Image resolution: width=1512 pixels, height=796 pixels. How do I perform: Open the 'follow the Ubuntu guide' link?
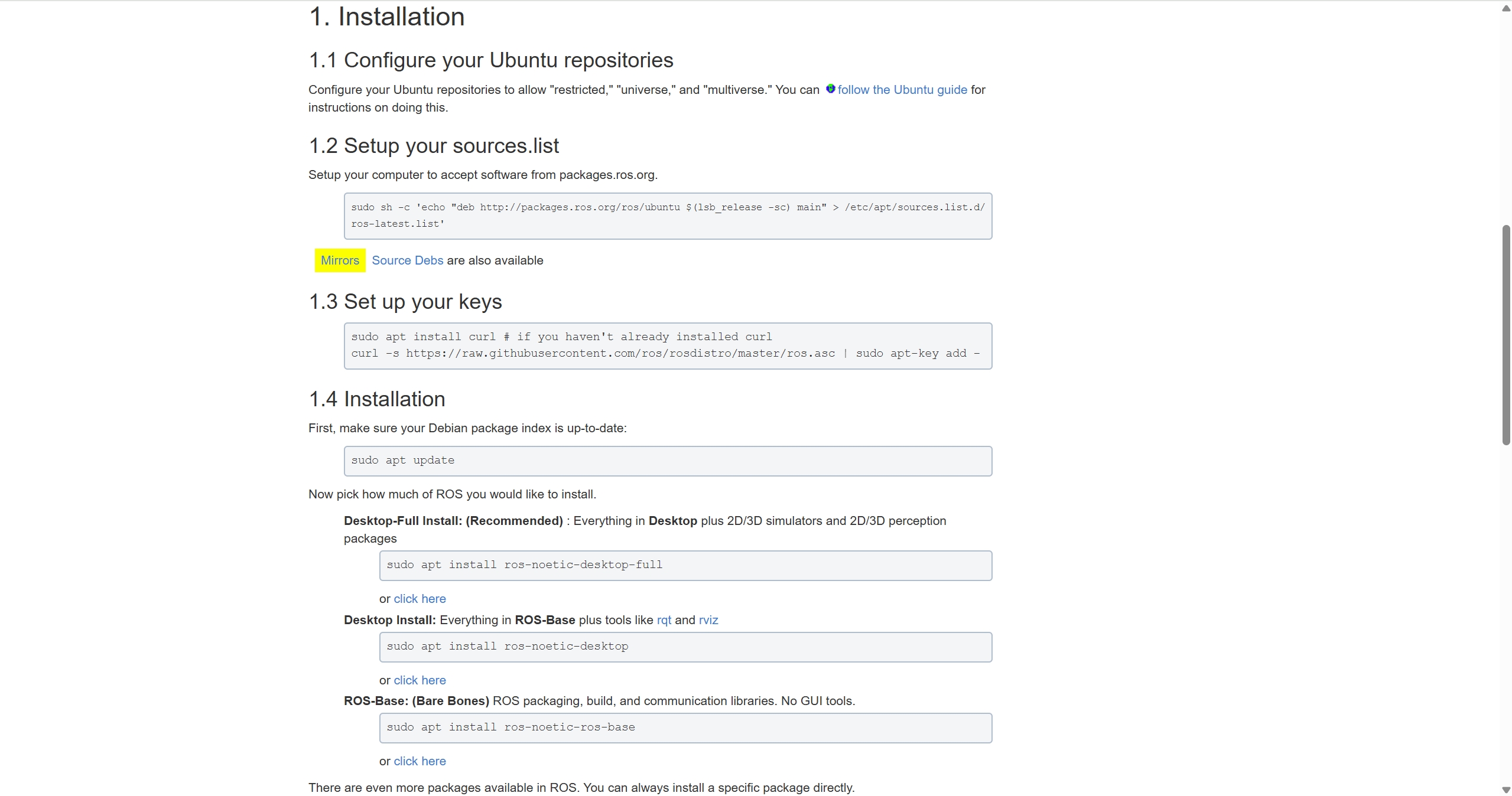[x=902, y=90]
